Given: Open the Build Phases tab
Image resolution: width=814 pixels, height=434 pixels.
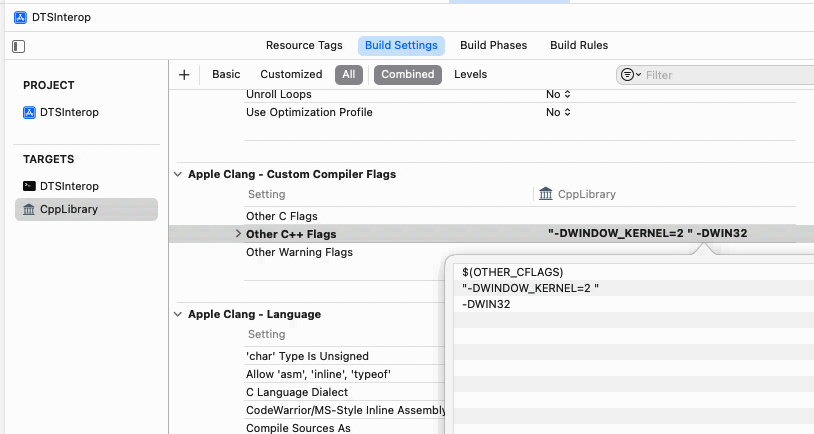Looking at the screenshot, I should pyautogui.click(x=493, y=45).
